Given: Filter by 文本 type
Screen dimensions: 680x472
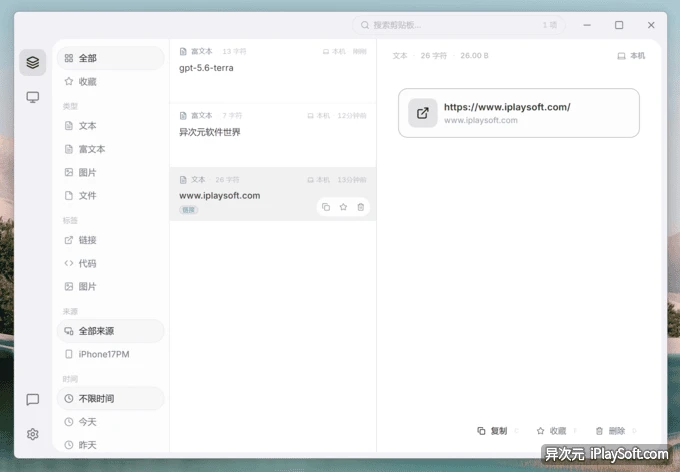Looking at the screenshot, I should pos(111,126).
